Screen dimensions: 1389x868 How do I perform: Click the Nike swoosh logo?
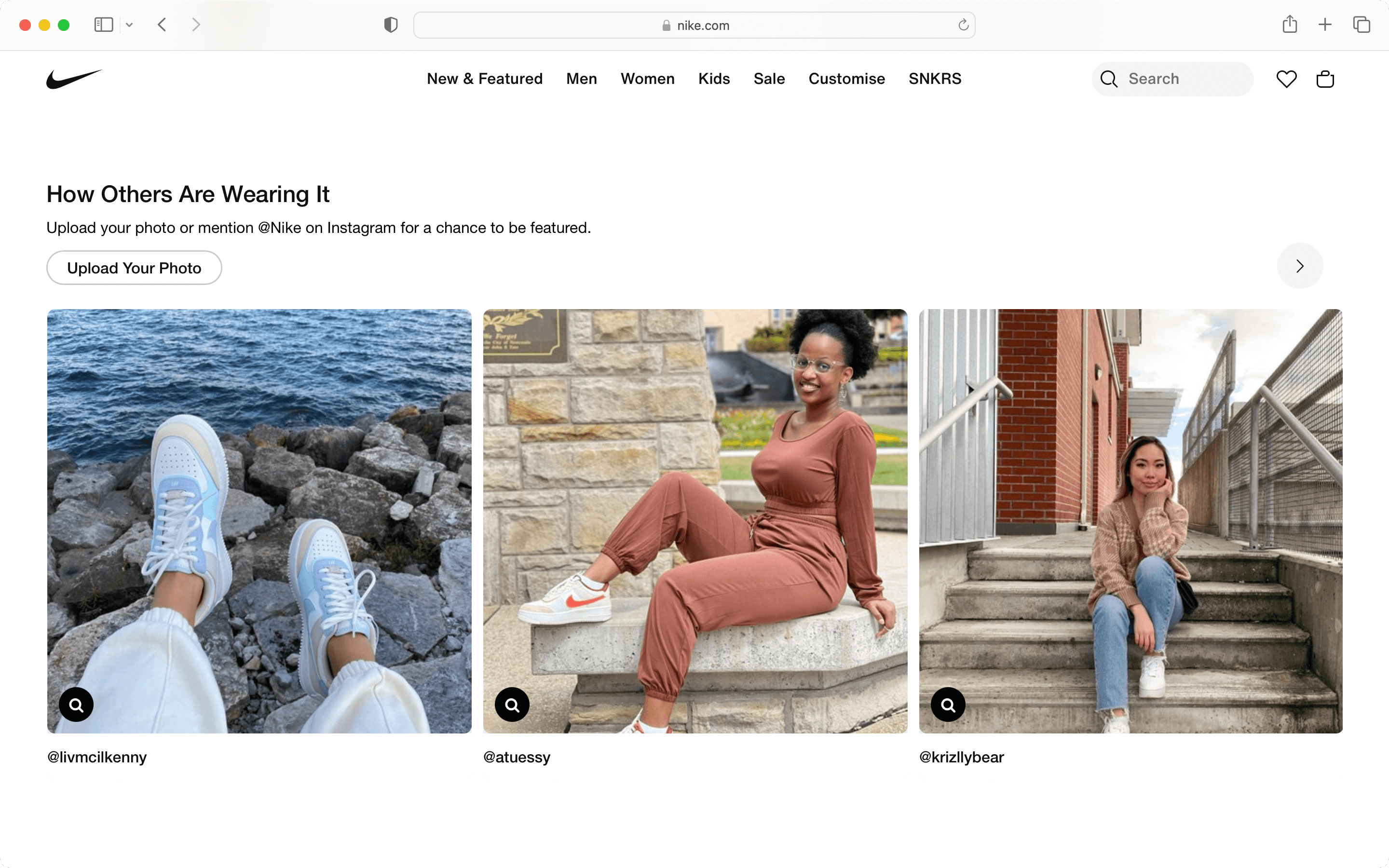coord(74,79)
